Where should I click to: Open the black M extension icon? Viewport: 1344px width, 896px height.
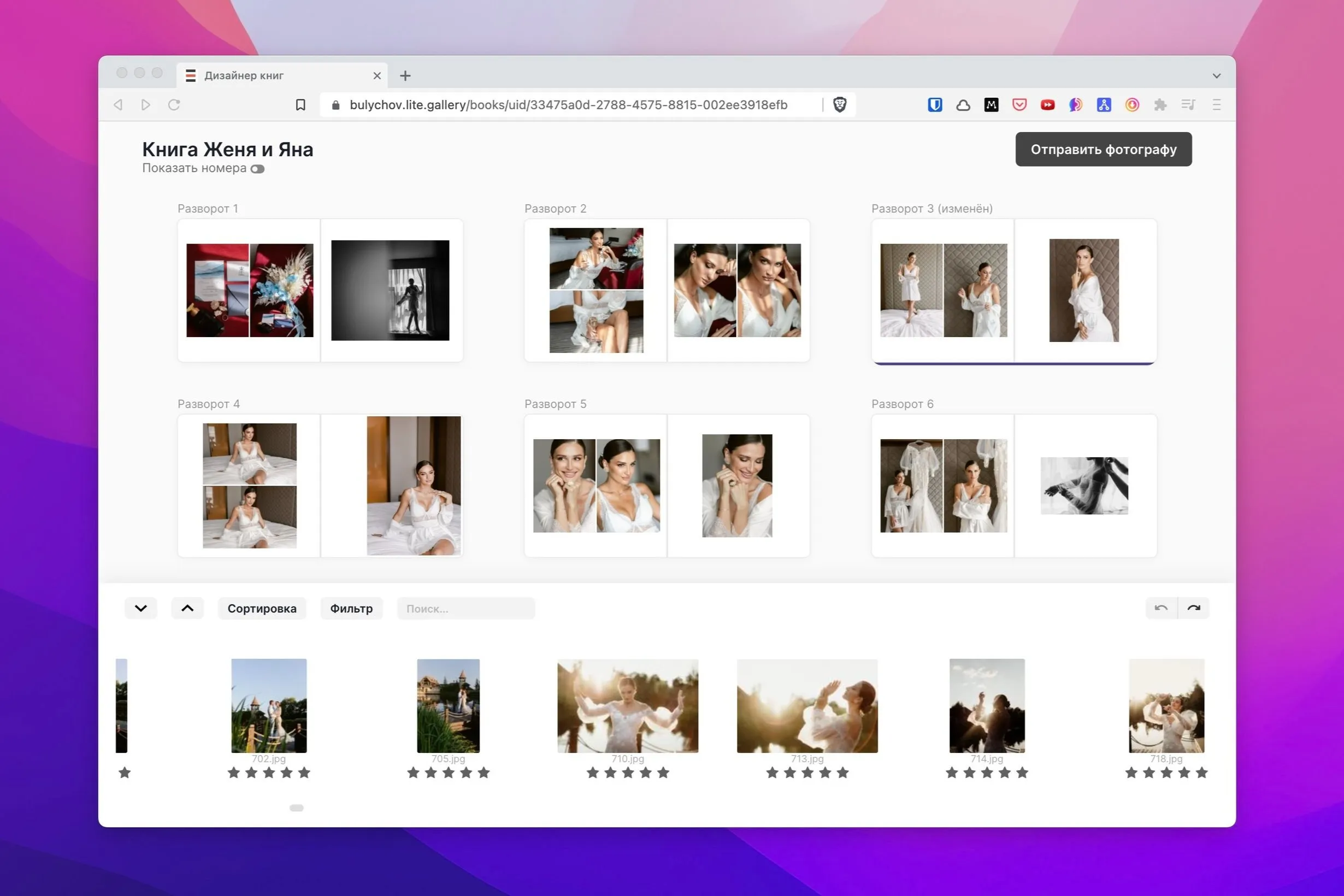(992, 104)
